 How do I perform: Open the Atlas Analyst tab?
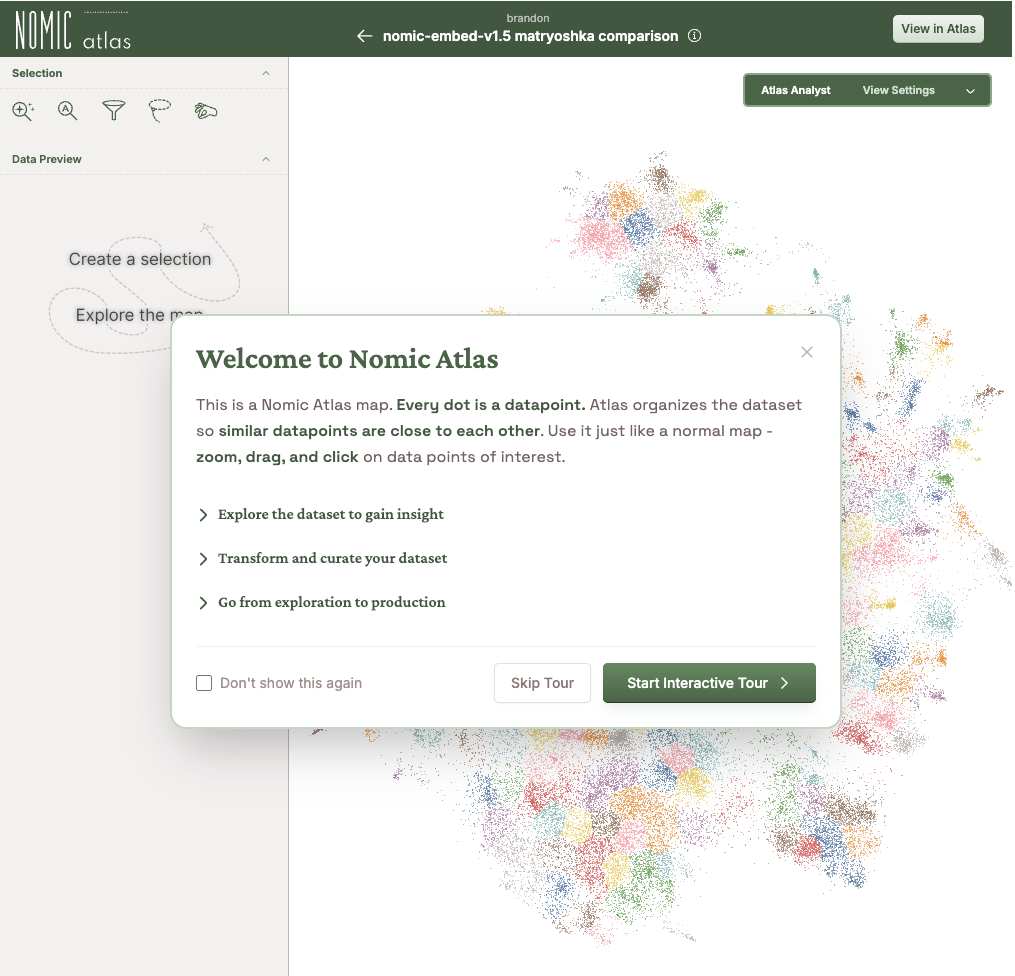click(796, 91)
